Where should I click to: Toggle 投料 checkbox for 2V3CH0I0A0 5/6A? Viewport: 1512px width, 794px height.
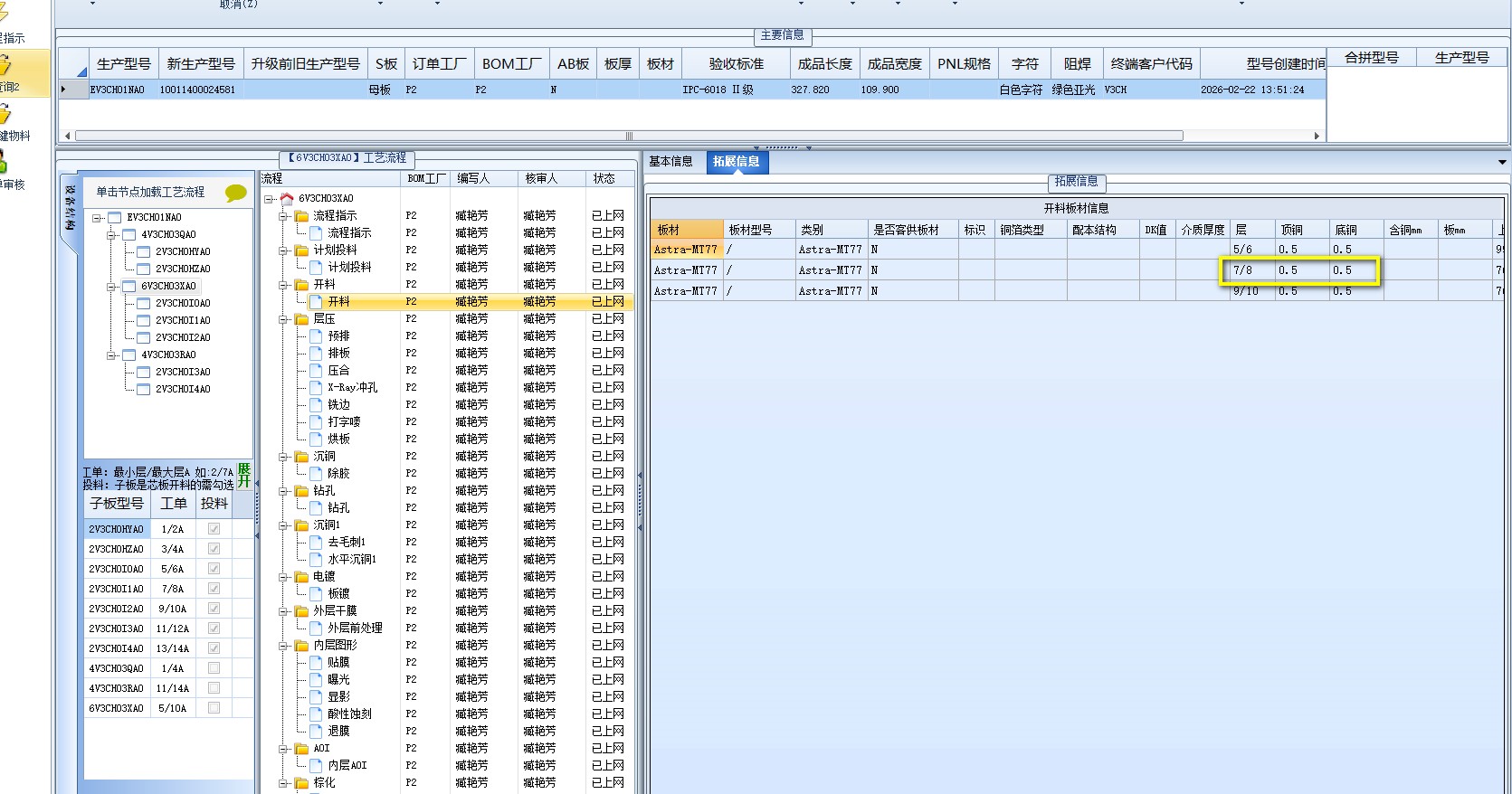click(214, 569)
